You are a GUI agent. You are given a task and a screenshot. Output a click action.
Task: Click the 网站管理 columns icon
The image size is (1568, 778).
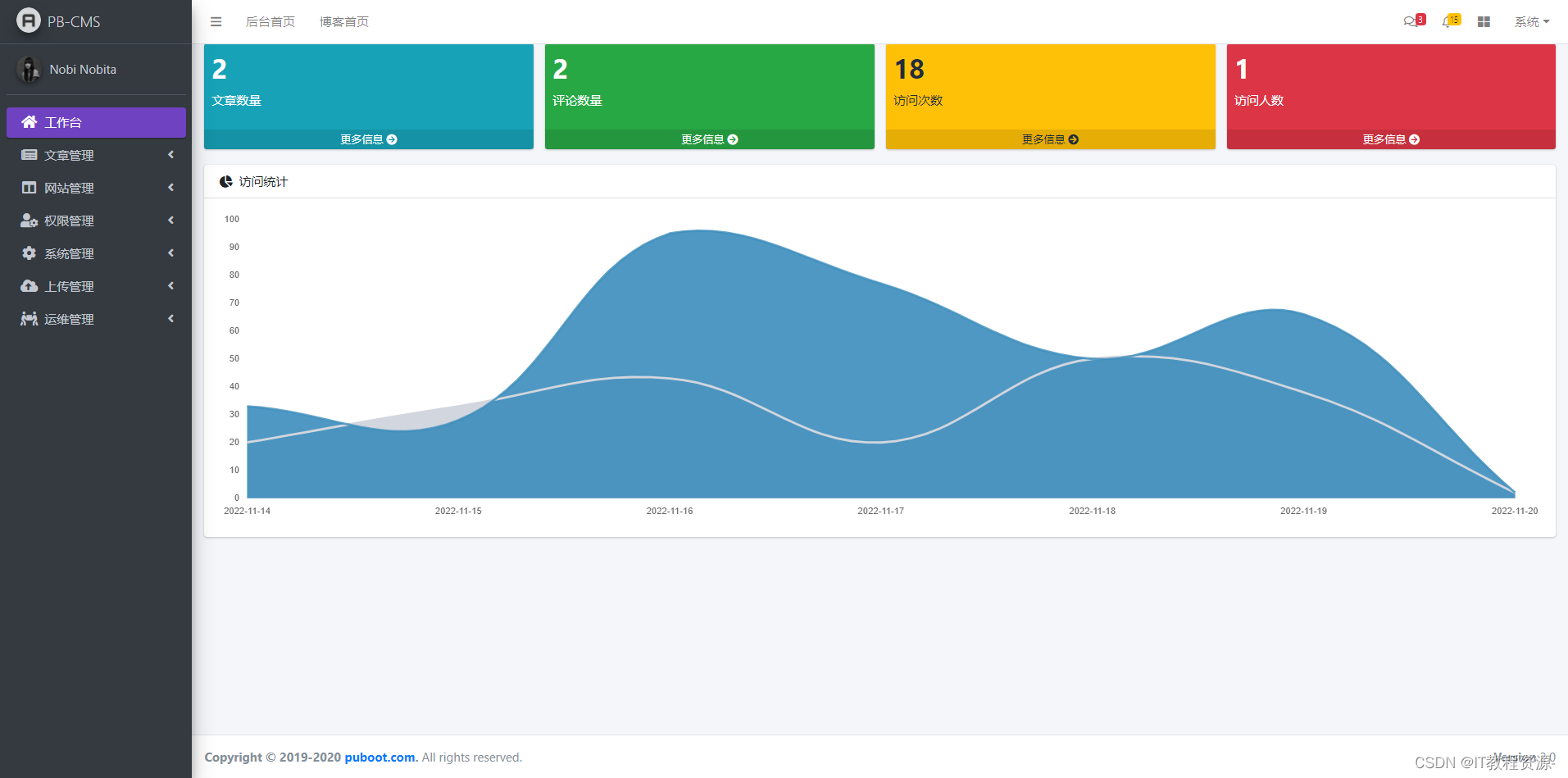(x=30, y=188)
